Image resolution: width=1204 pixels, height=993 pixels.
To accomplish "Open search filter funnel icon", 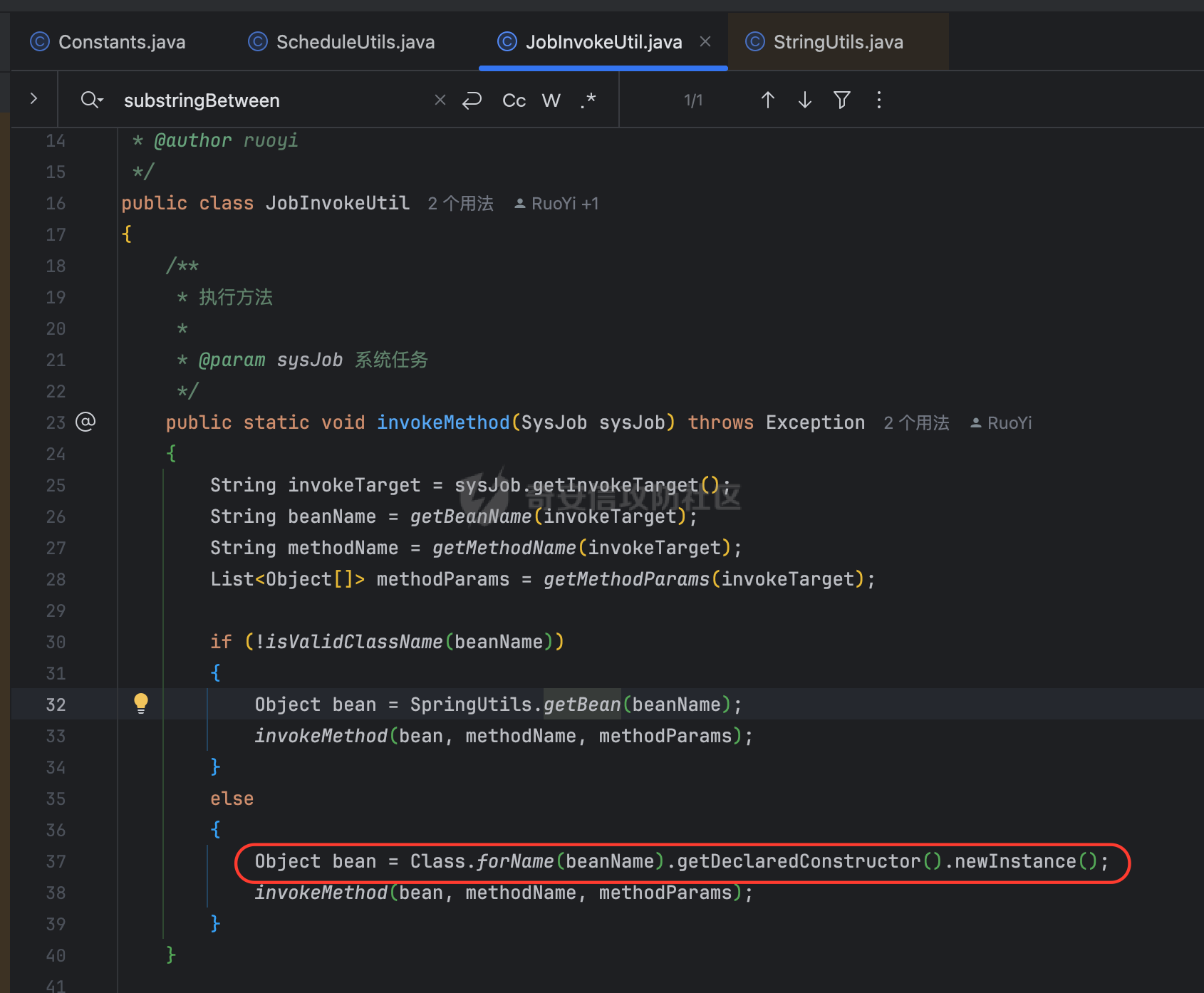I will tap(841, 100).
